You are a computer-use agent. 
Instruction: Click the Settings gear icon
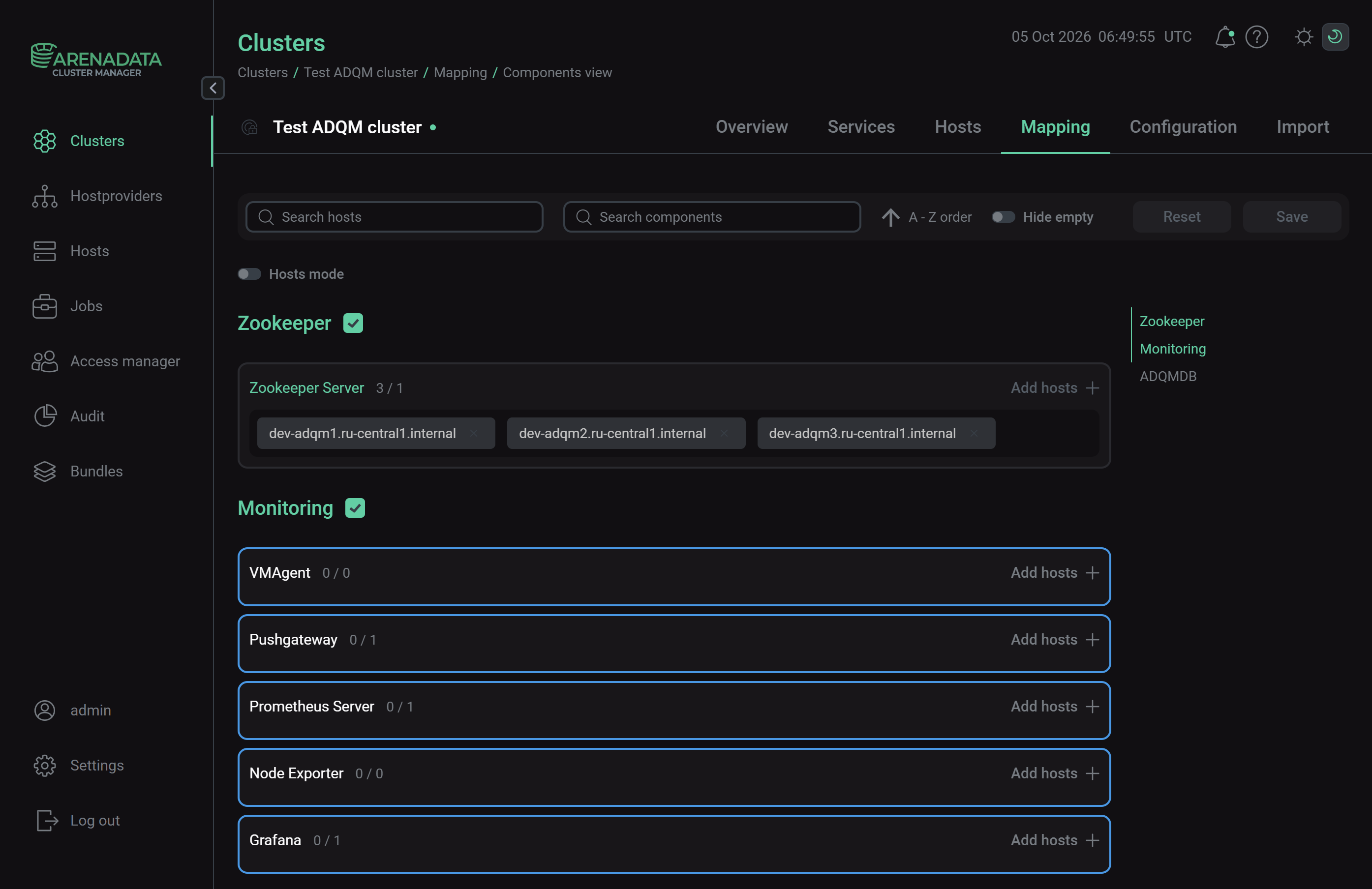[44, 766]
